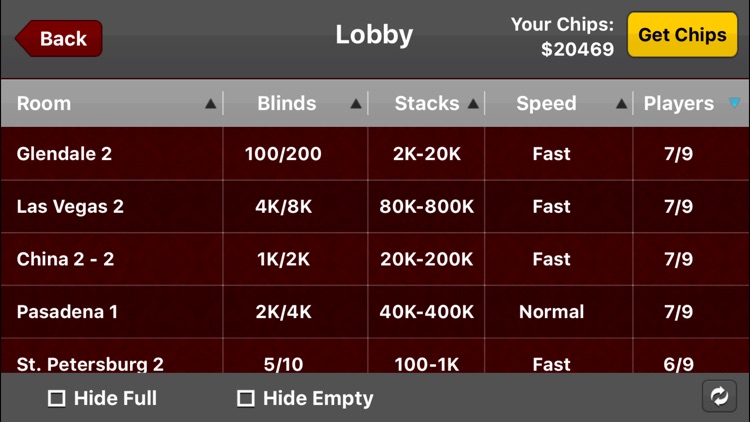Enable the Hide Full checkbox
Viewport: 750px width, 422px height.
click(x=57, y=398)
